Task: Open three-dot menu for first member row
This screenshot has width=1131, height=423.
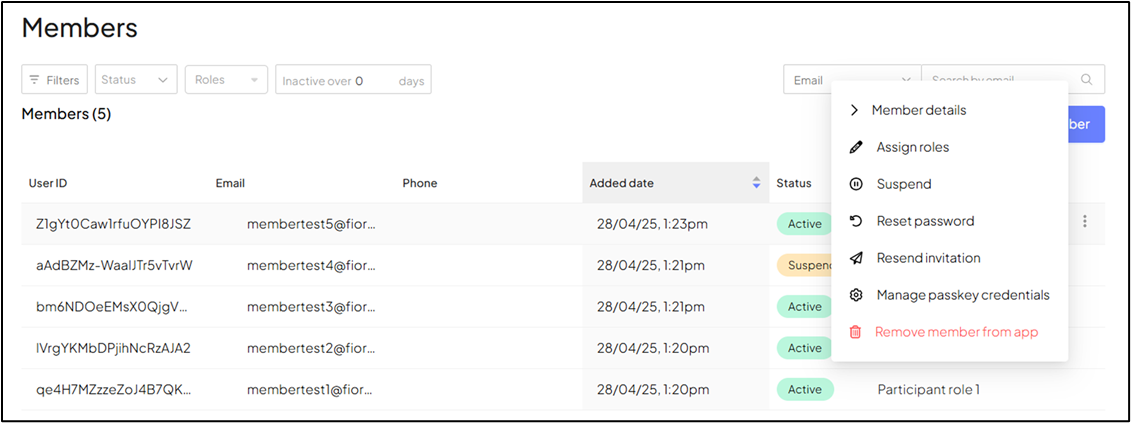Action: [x=1085, y=222]
